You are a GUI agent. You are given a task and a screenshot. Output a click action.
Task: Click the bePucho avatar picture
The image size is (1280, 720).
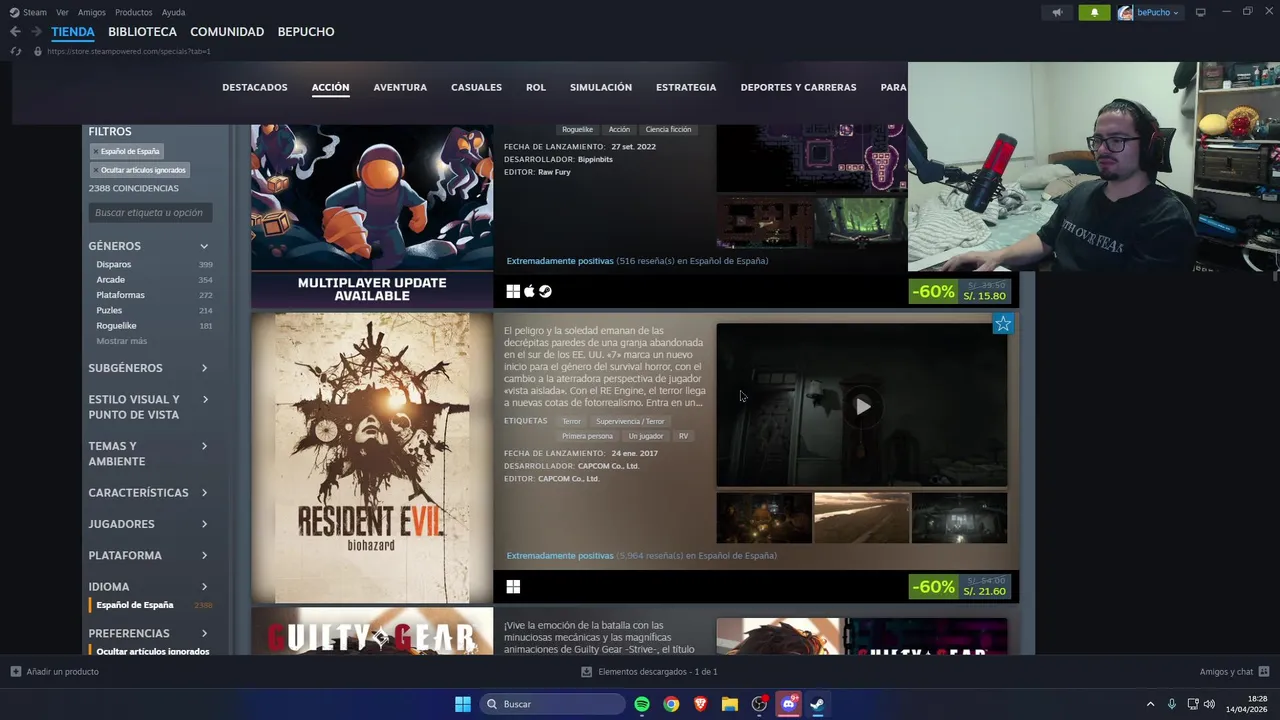(1125, 12)
